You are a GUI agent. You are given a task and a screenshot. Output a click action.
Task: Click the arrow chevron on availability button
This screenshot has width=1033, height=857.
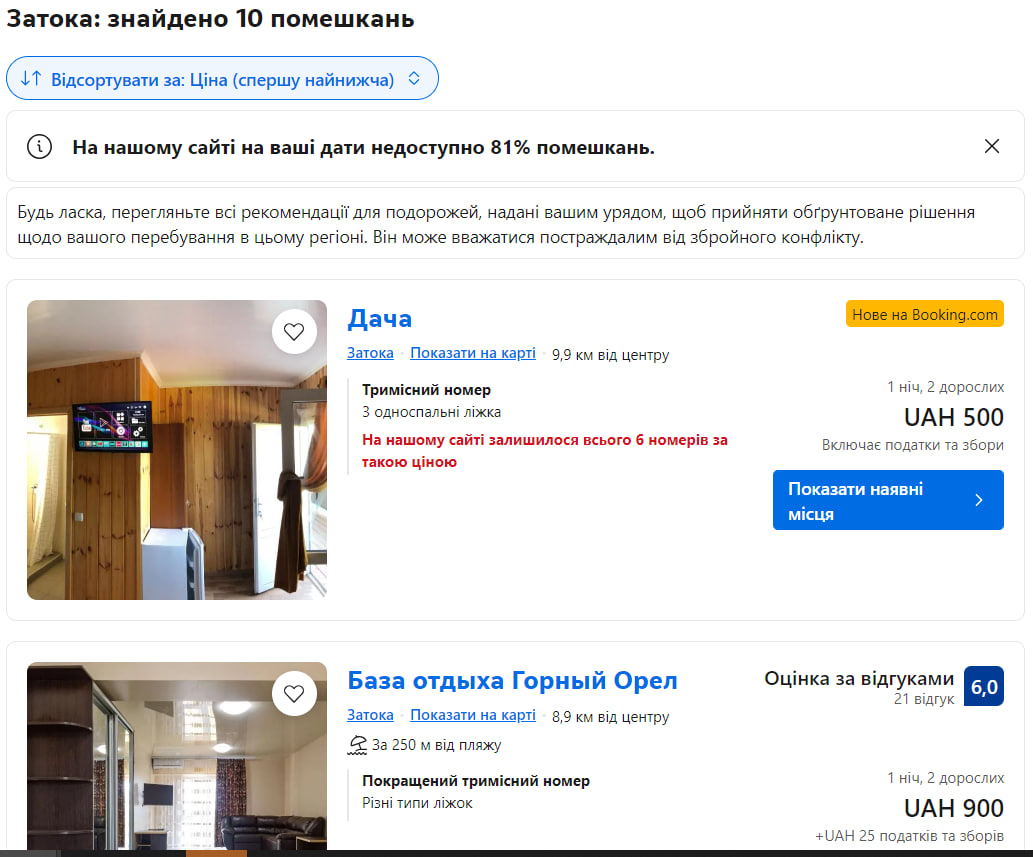tap(979, 500)
